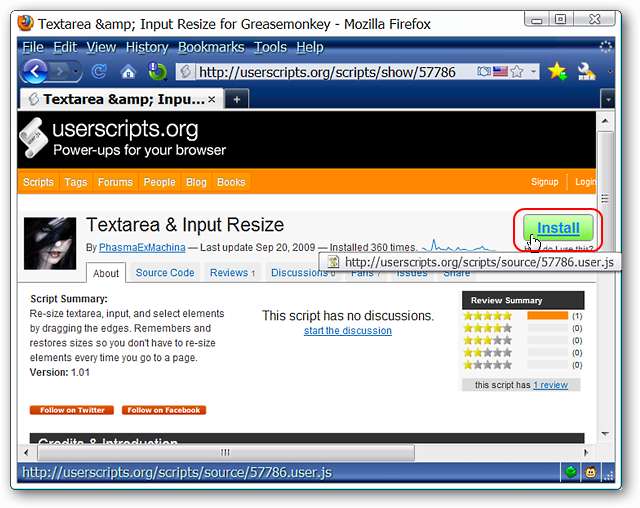This screenshot has width=640, height=508.
Task: Open the File menu
Action: tap(33, 47)
